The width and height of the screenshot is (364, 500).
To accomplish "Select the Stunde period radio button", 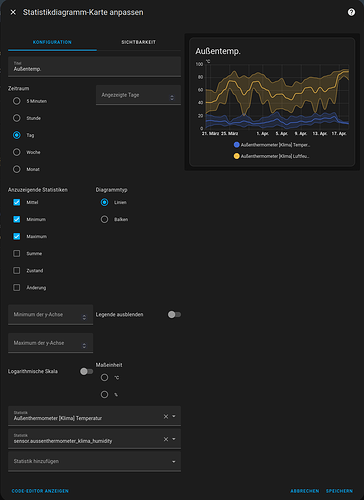I will click(x=17, y=118).
